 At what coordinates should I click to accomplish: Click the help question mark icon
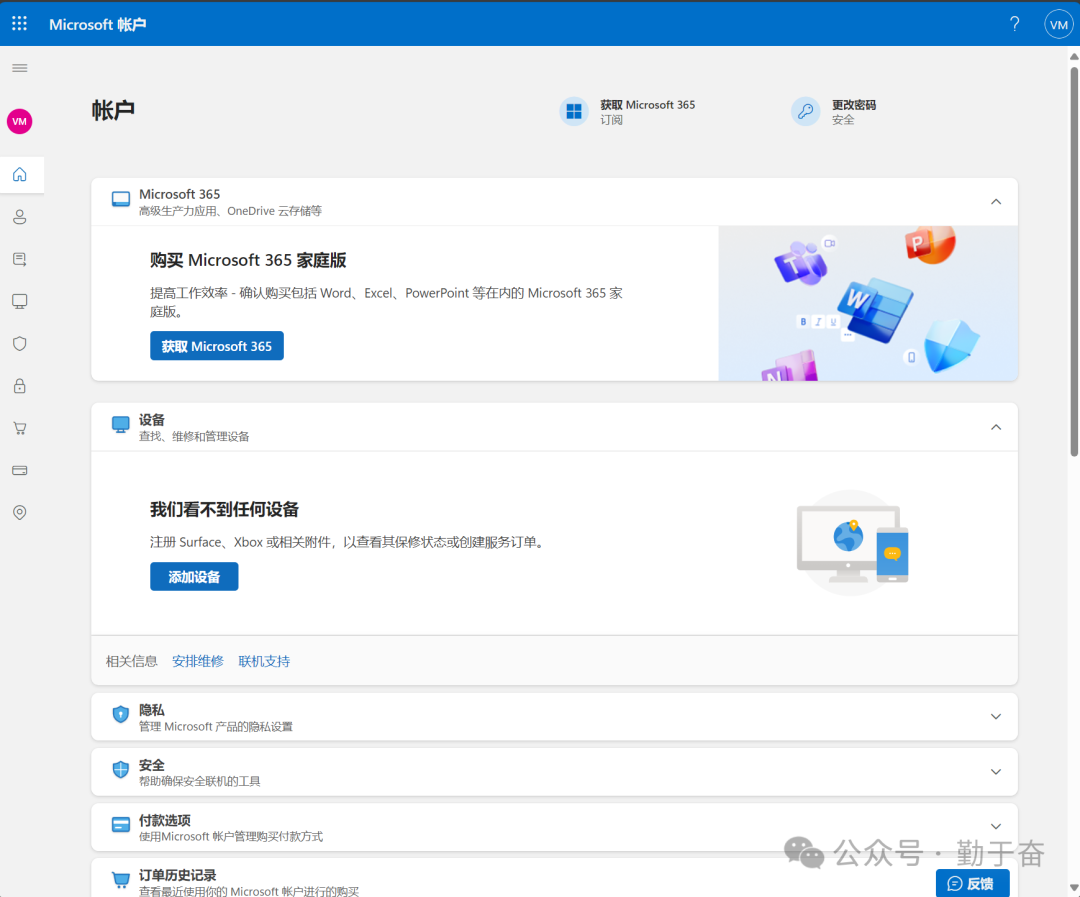click(x=1015, y=24)
